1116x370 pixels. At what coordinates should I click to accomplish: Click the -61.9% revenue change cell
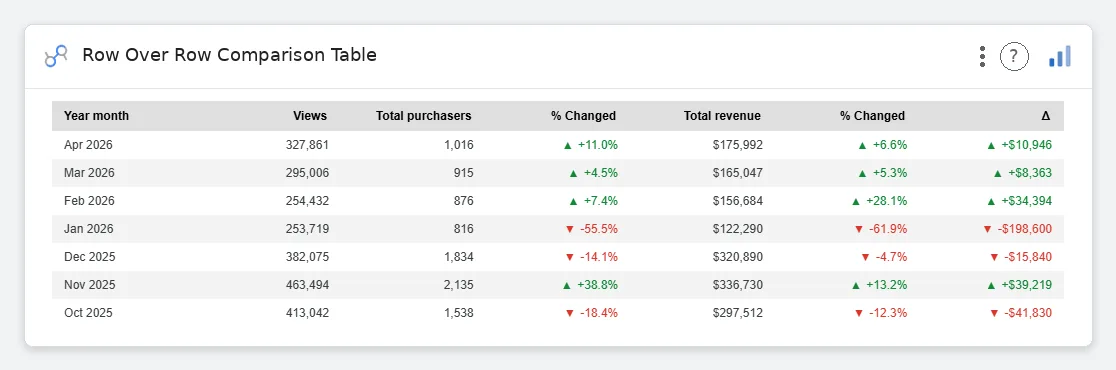(x=880, y=229)
